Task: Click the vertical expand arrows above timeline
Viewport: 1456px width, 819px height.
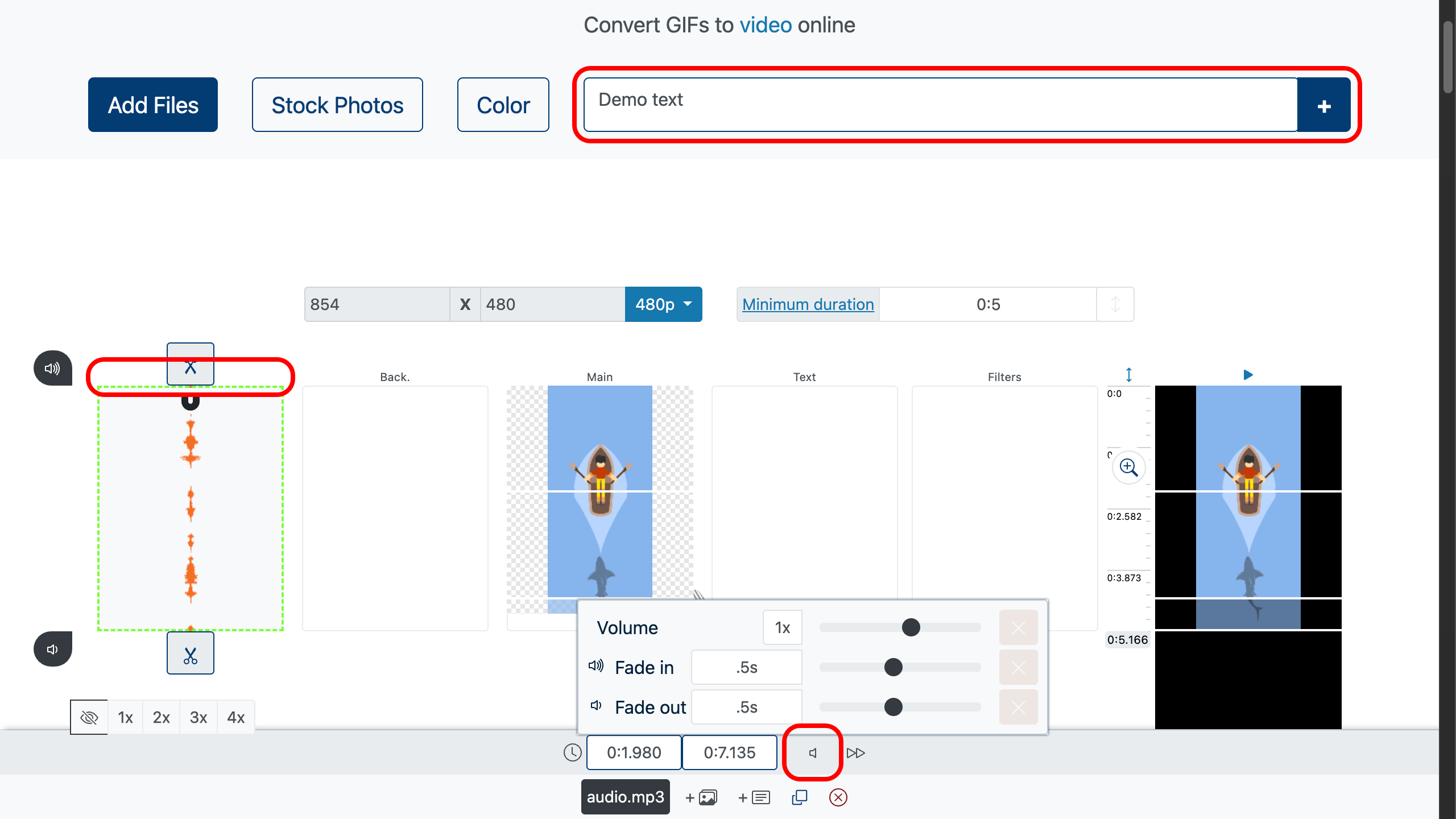Action: [x=1128, y=374]
